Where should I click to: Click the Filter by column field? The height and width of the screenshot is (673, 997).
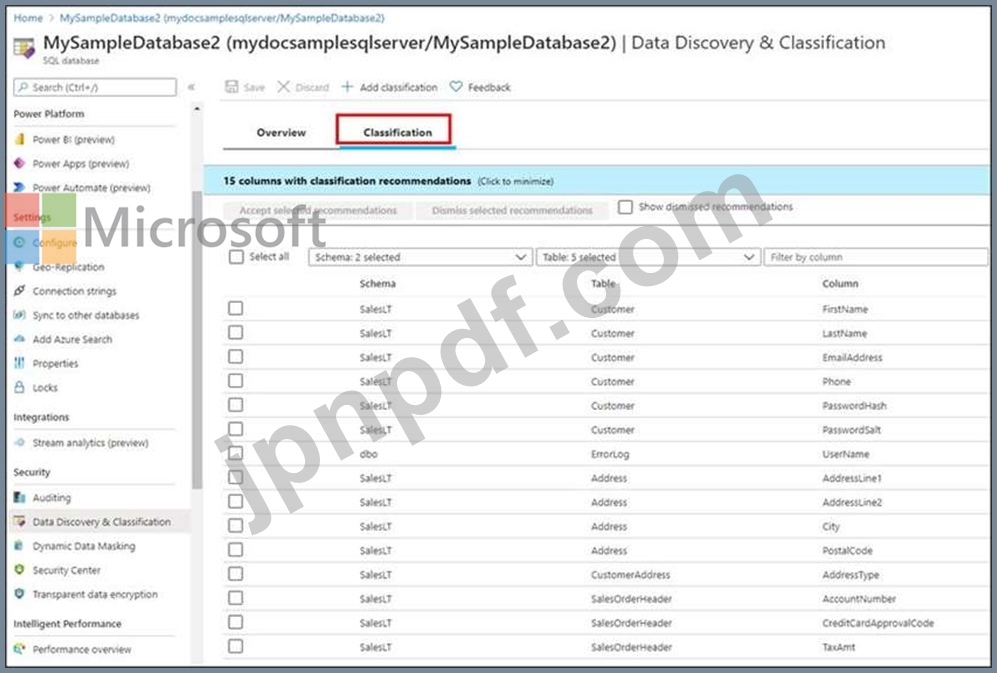(876, 257)
